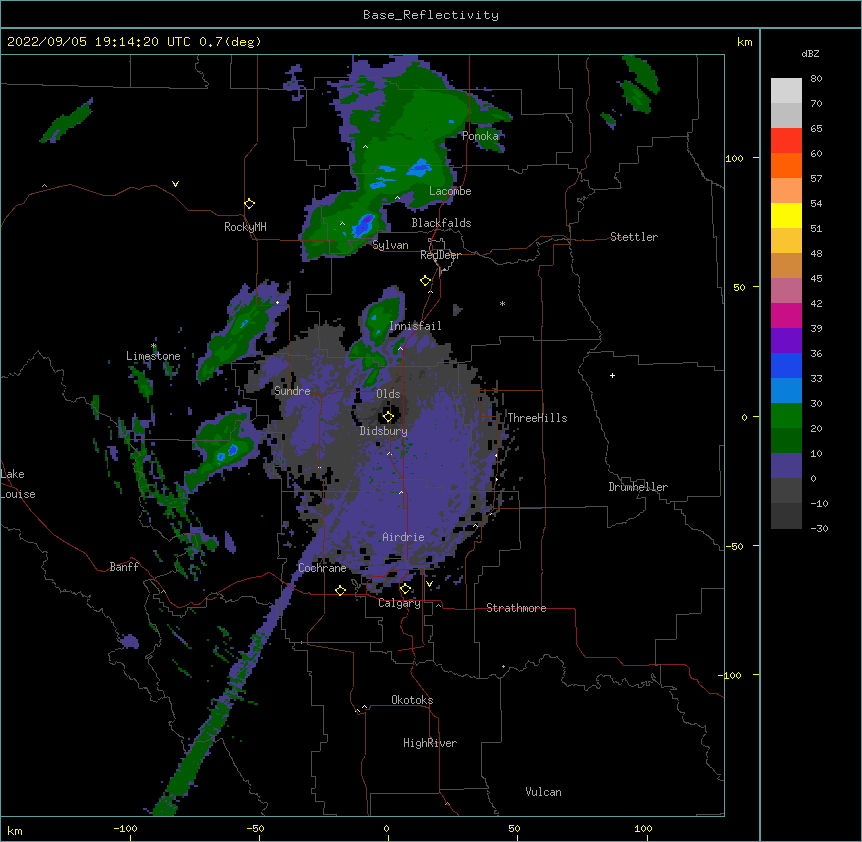Click the yellow V marker east of Calgary
The image size is (862, 842).
[429, 584]
